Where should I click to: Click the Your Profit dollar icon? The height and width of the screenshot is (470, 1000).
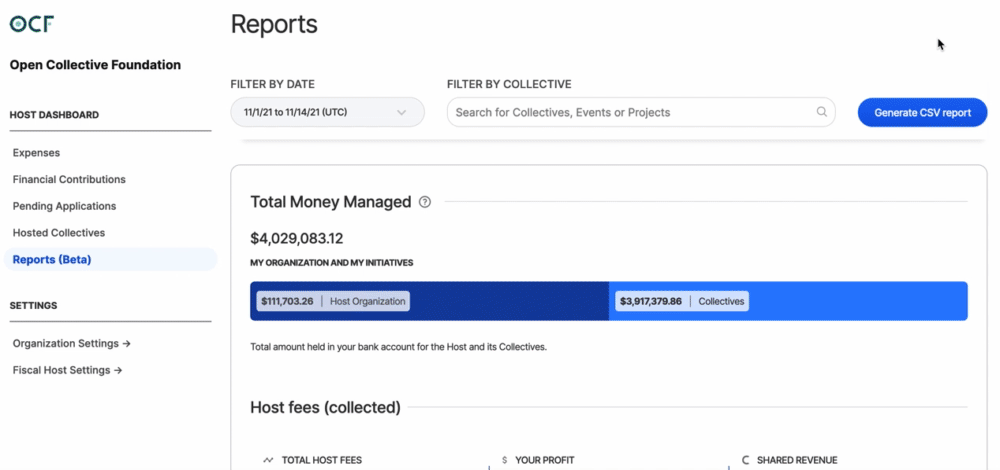pos(504,460)
